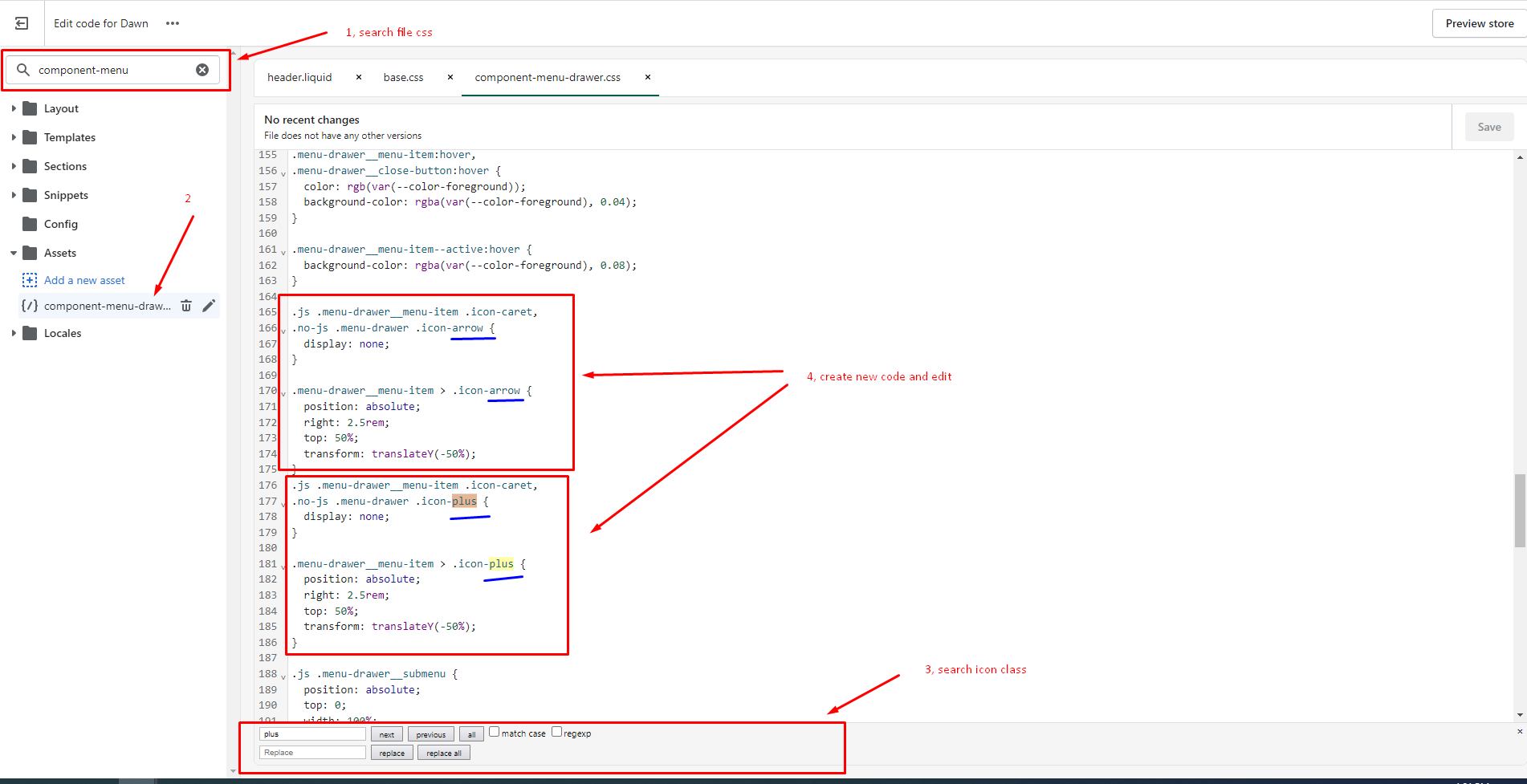Click the Replace text input field
This screenshot has width=1527, height=784.
click(312, 753)
